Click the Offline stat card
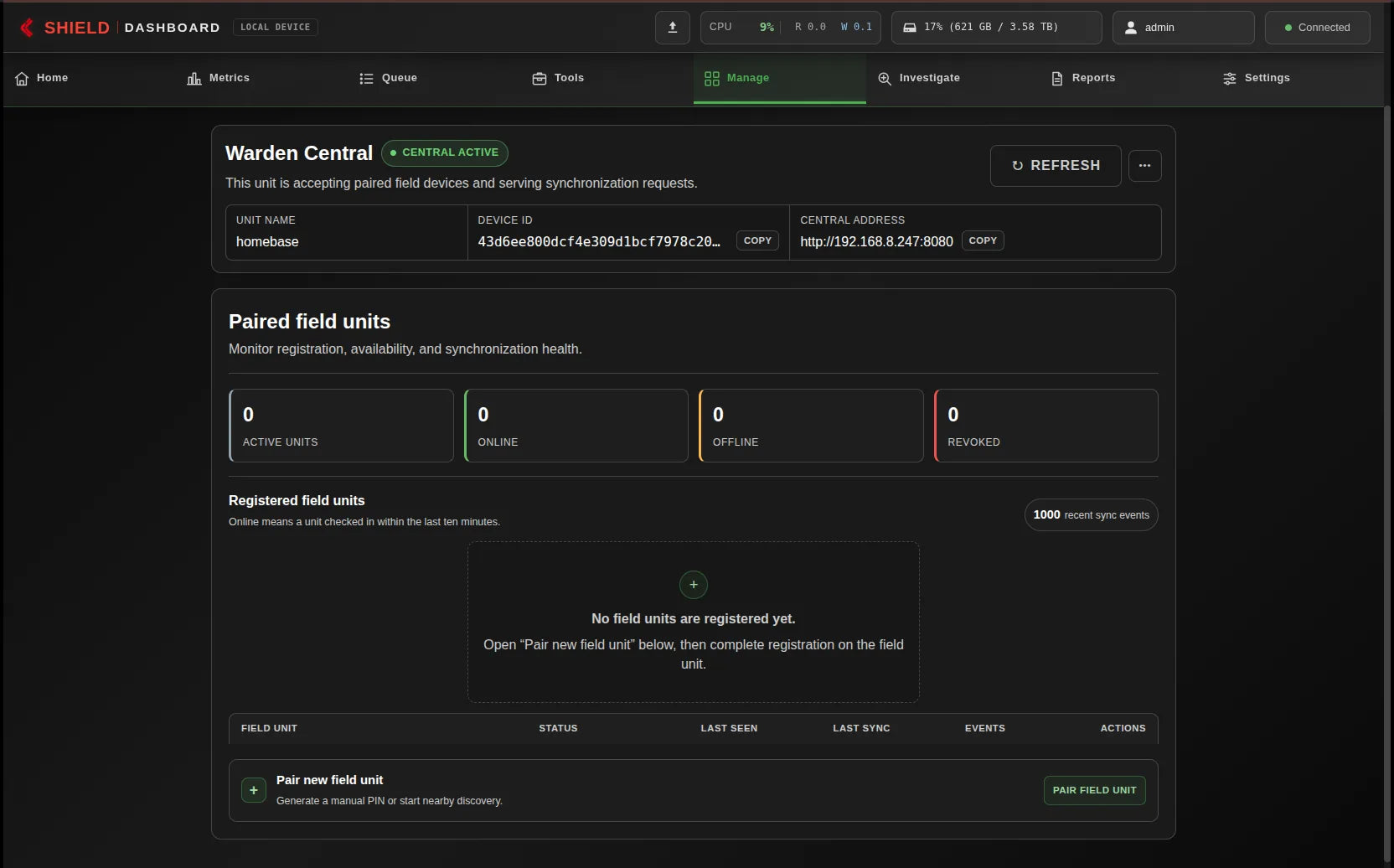Image resolution: width=1394 pixels, height=868 pixels. pyautogui.click(x=811, y=426)
